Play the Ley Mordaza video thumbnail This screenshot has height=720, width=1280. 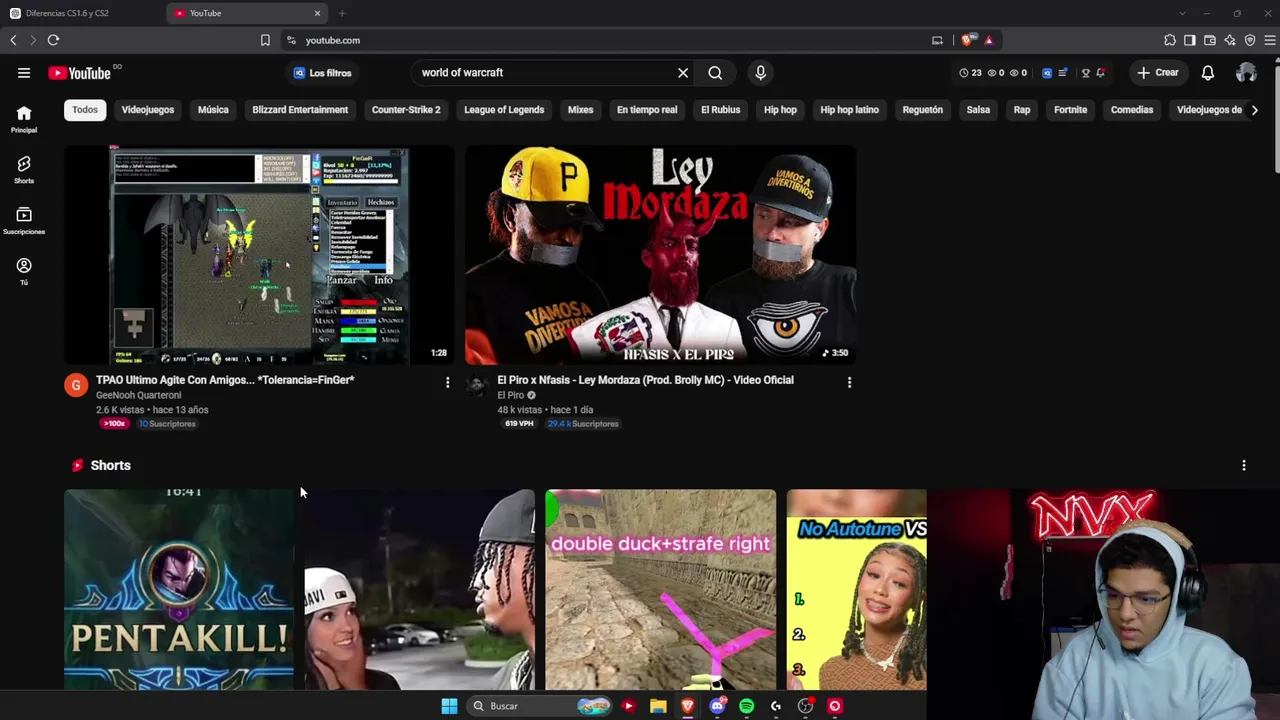(x=660, y=255)
